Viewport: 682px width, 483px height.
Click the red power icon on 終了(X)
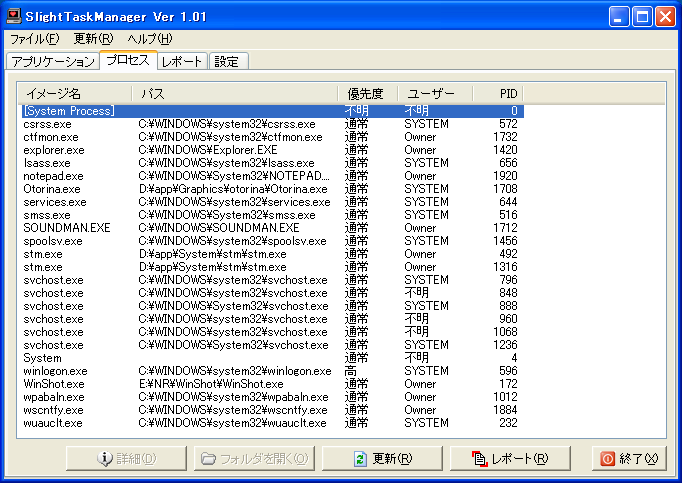point(607,459)
